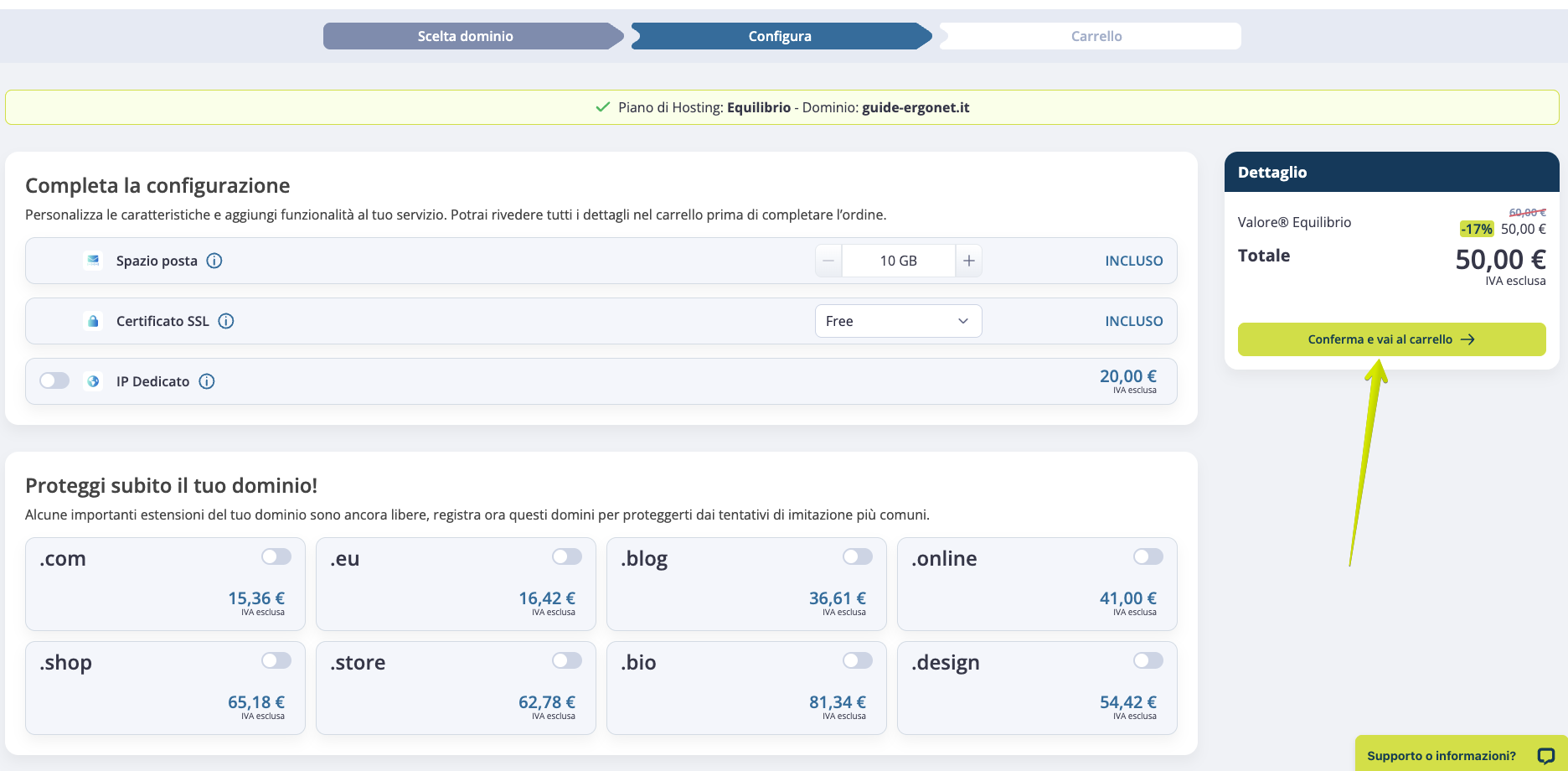Decrease mail space with the minus button
This screenshot has height=771, width=1568.
[828, 261]
